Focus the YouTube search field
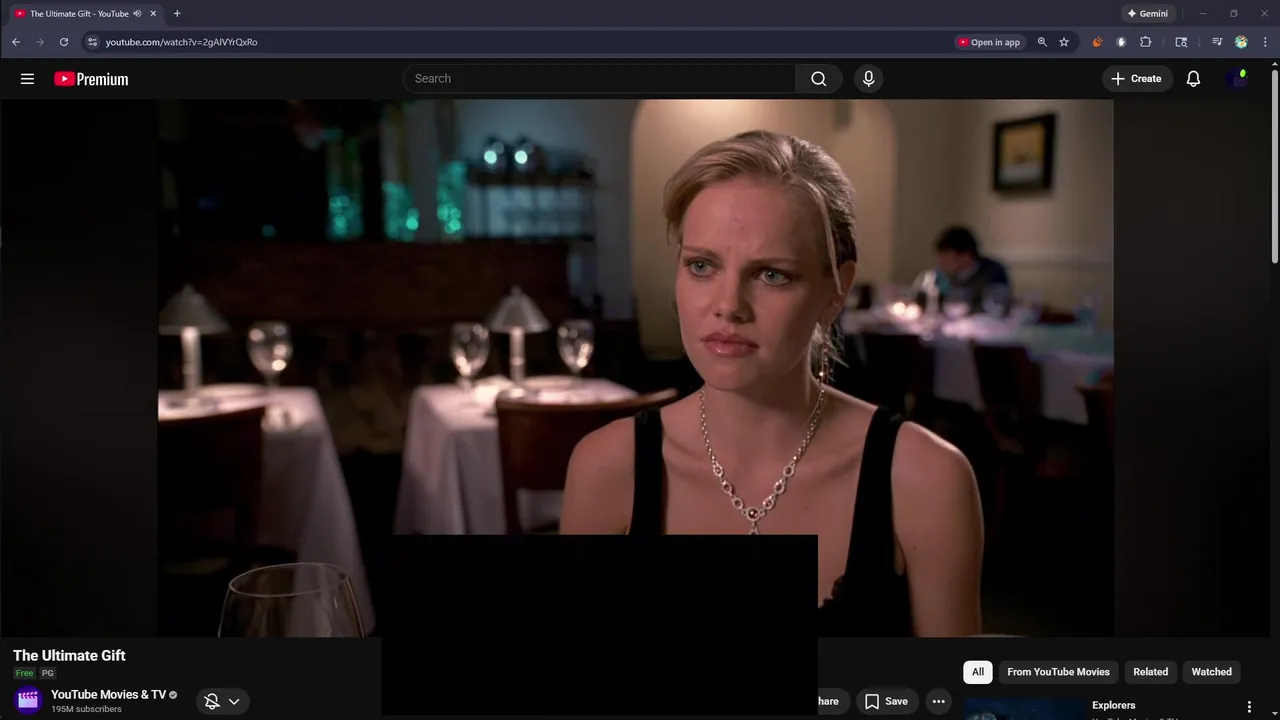This screenshot has height=720, width=1280. click(600, 79)
